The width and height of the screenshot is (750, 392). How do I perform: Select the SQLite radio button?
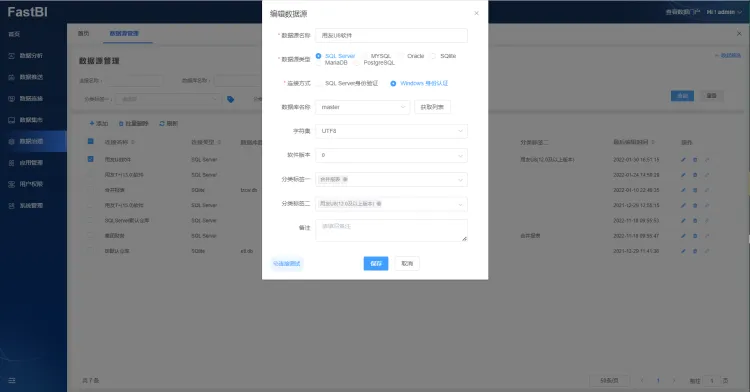pos(433,56)
